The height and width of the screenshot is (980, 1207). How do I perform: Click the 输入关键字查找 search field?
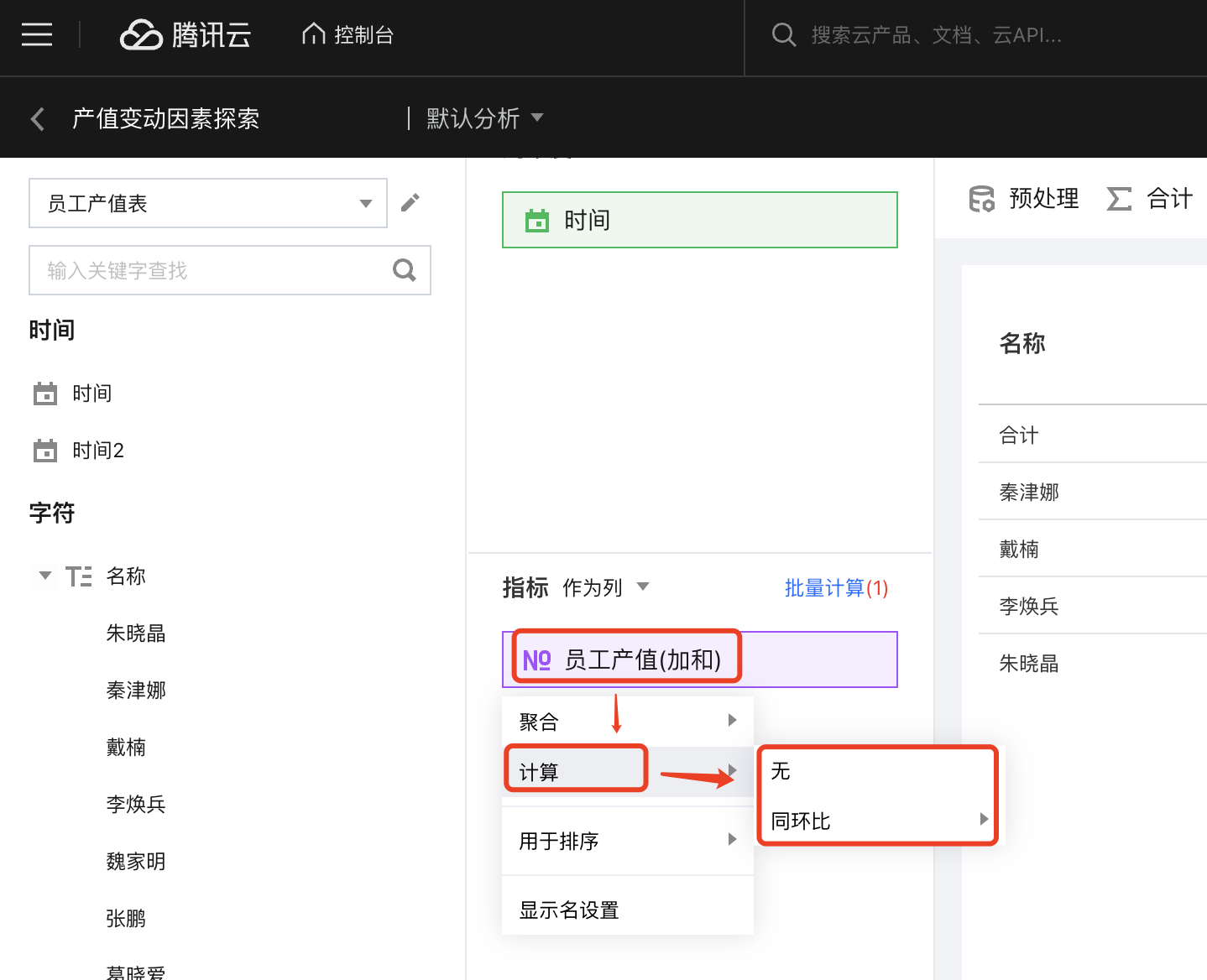click(210, 270)
